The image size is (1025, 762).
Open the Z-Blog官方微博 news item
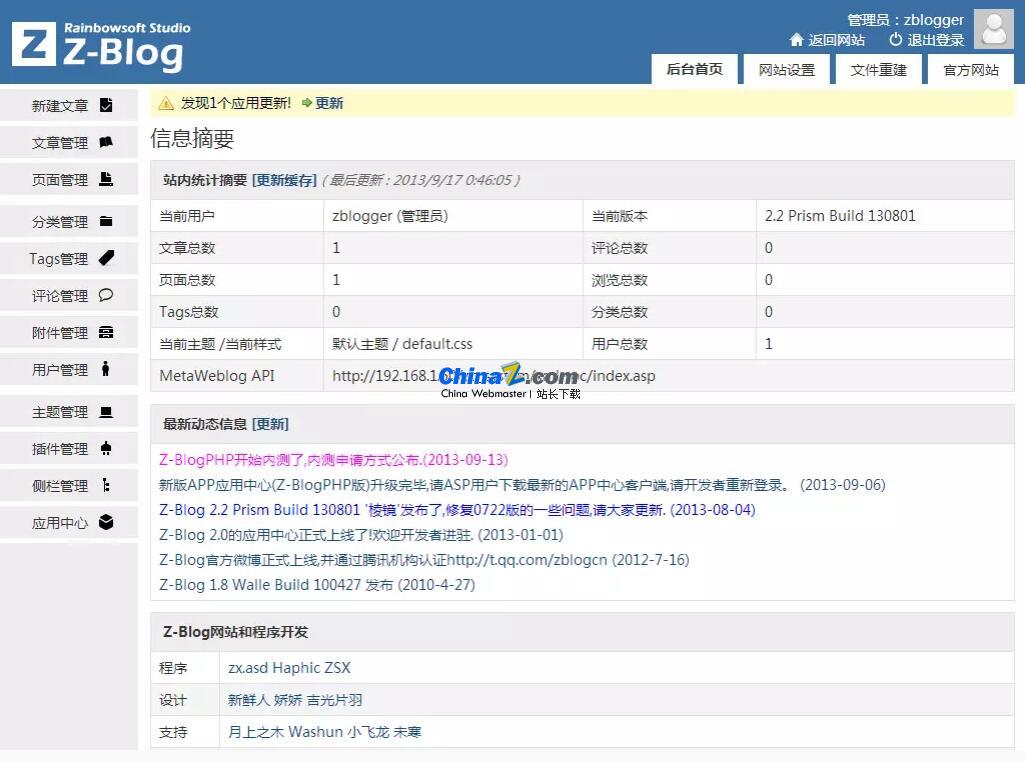pos(424,560)
